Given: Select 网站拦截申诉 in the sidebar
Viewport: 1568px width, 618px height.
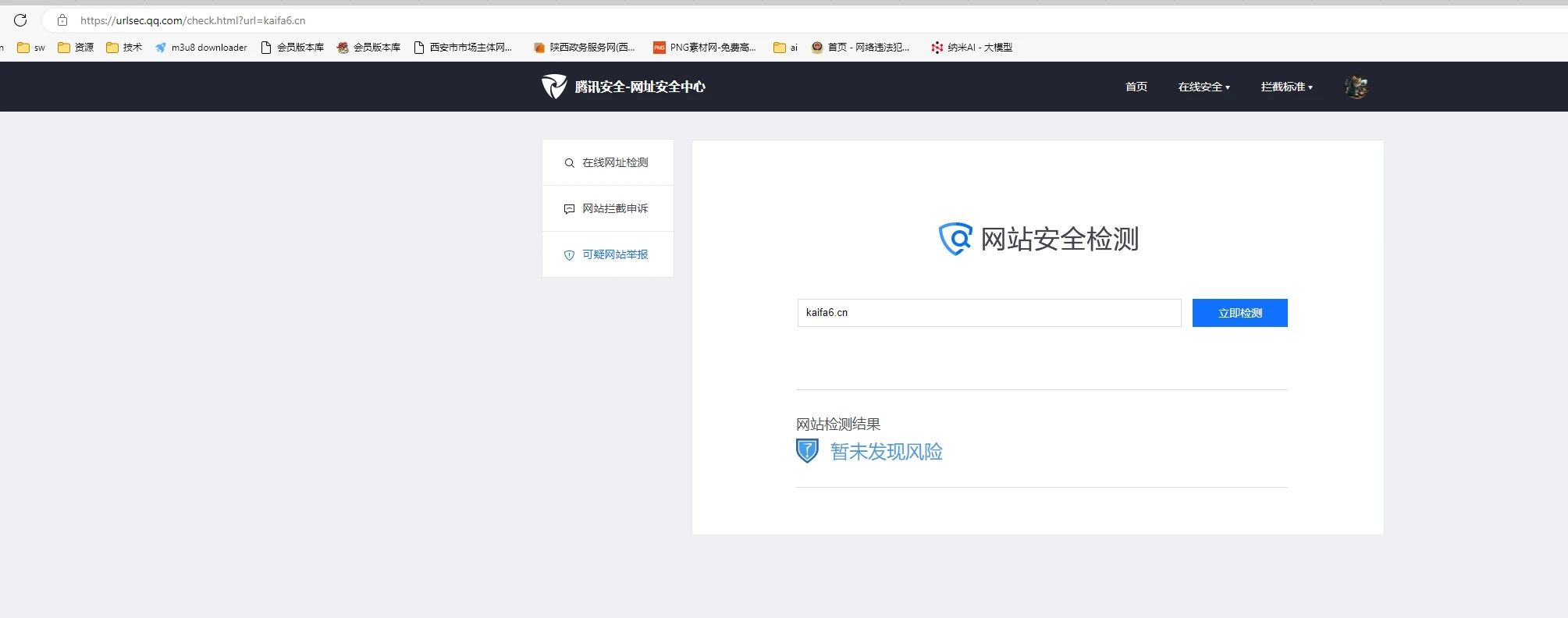Looking at the screenshot, I should (x=608, y=208).
